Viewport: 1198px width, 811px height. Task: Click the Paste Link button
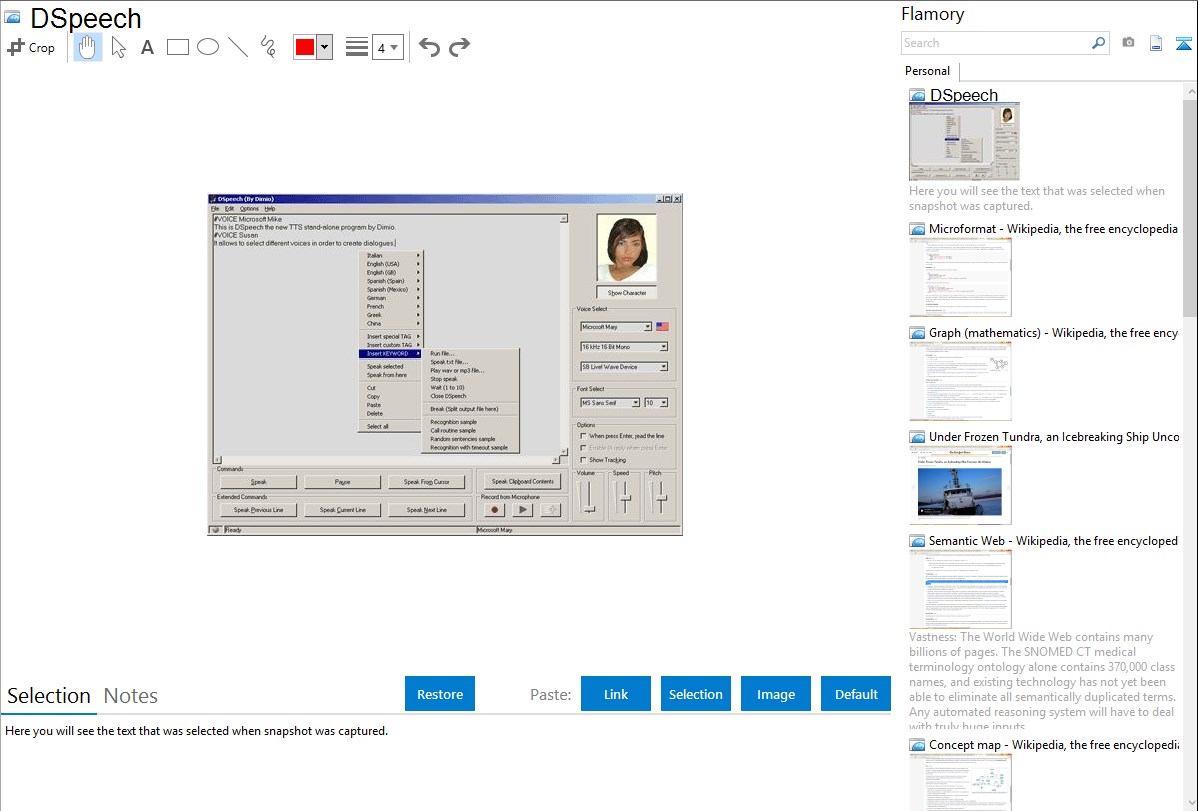pos(616,694)
